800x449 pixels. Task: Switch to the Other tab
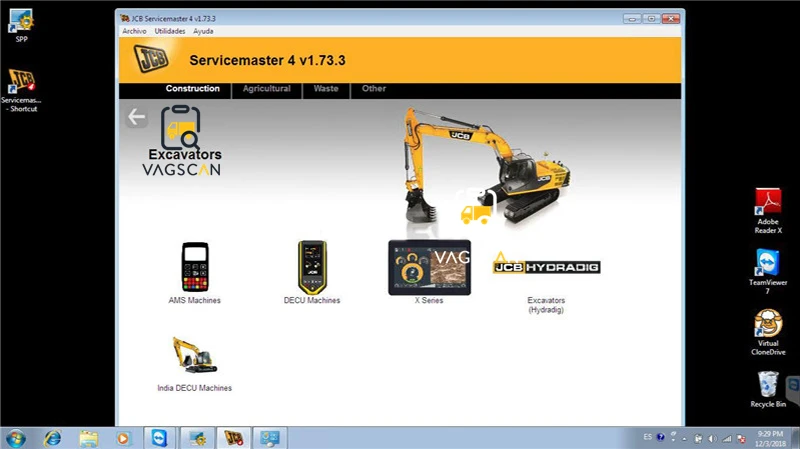(374, 89)
